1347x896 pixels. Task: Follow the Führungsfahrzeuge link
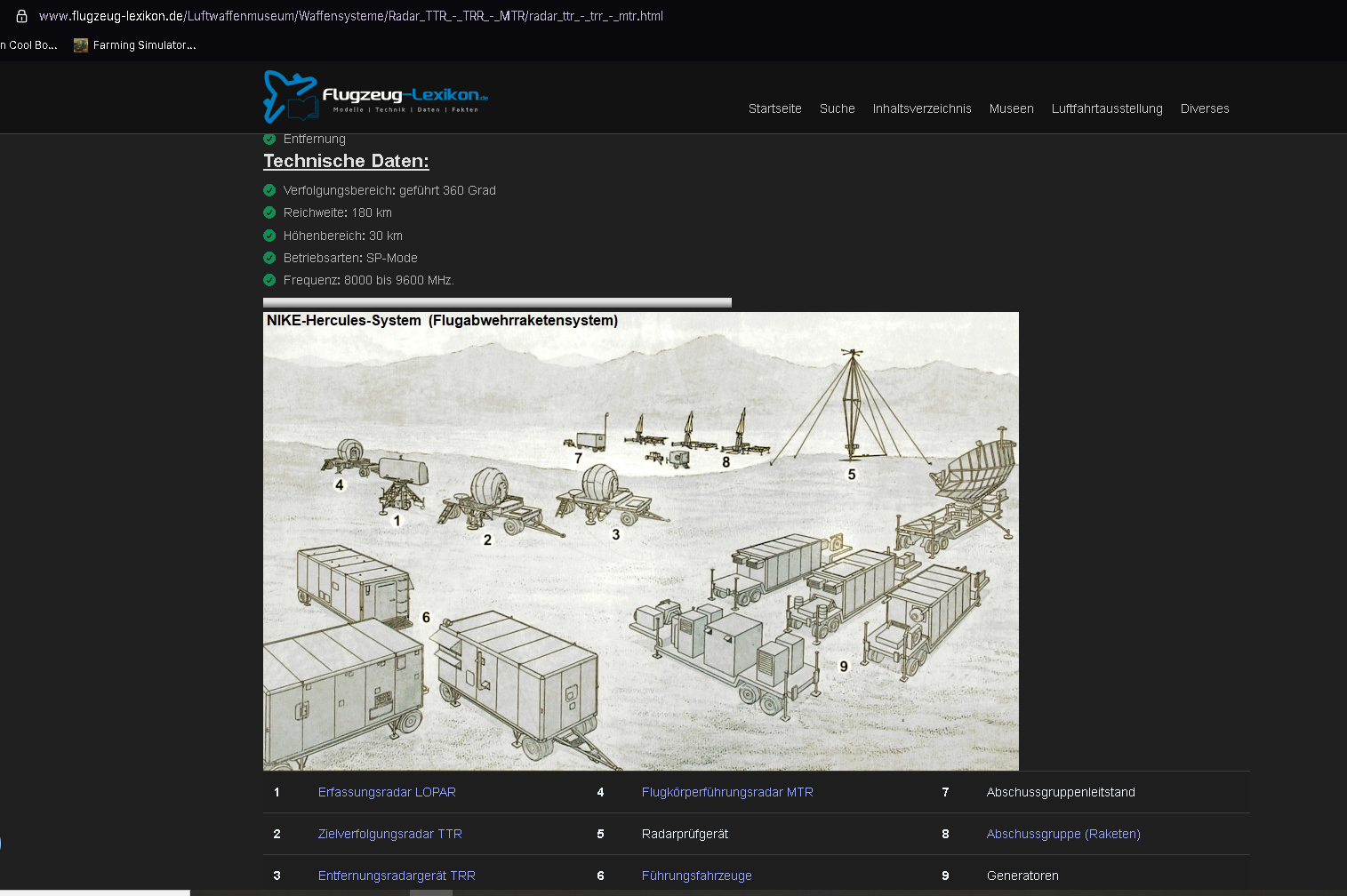[x=697, y=876]
